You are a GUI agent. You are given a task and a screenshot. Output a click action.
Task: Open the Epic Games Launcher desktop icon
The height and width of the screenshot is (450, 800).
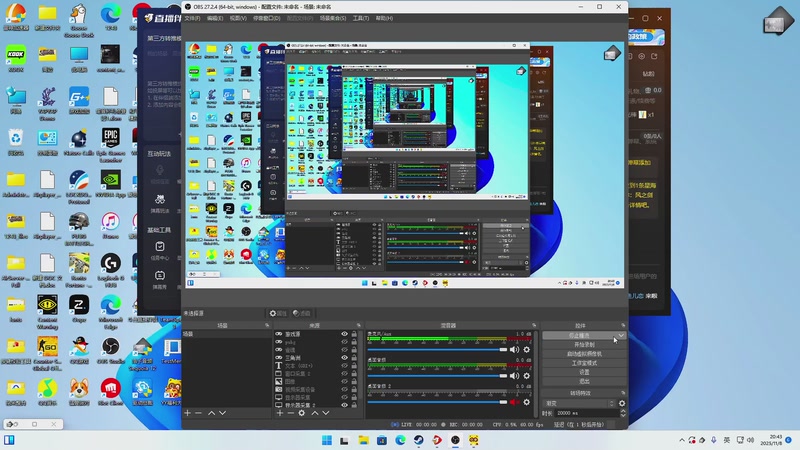(x=111, y=145)
